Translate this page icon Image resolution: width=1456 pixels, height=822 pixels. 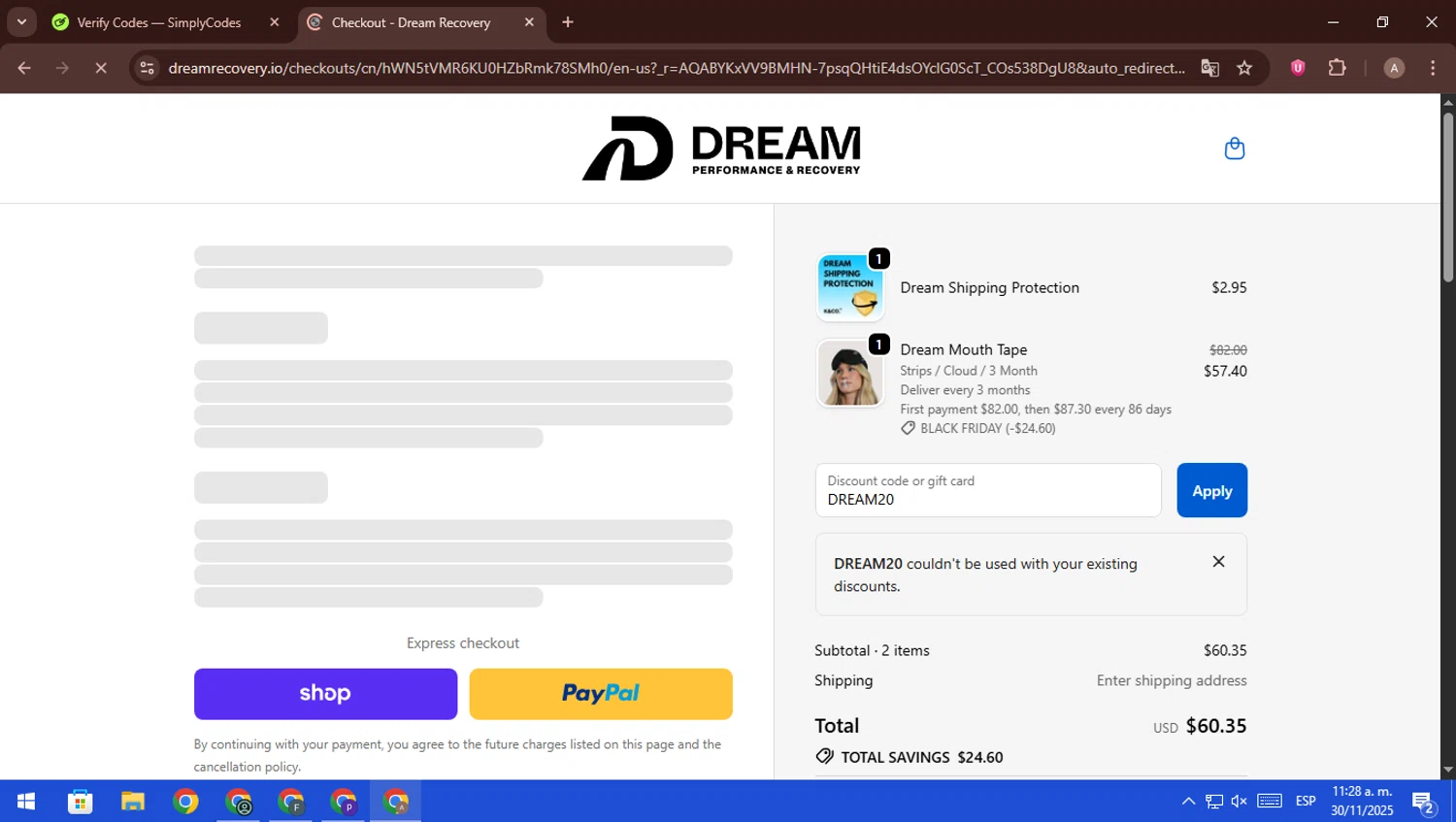[1209, 68]
